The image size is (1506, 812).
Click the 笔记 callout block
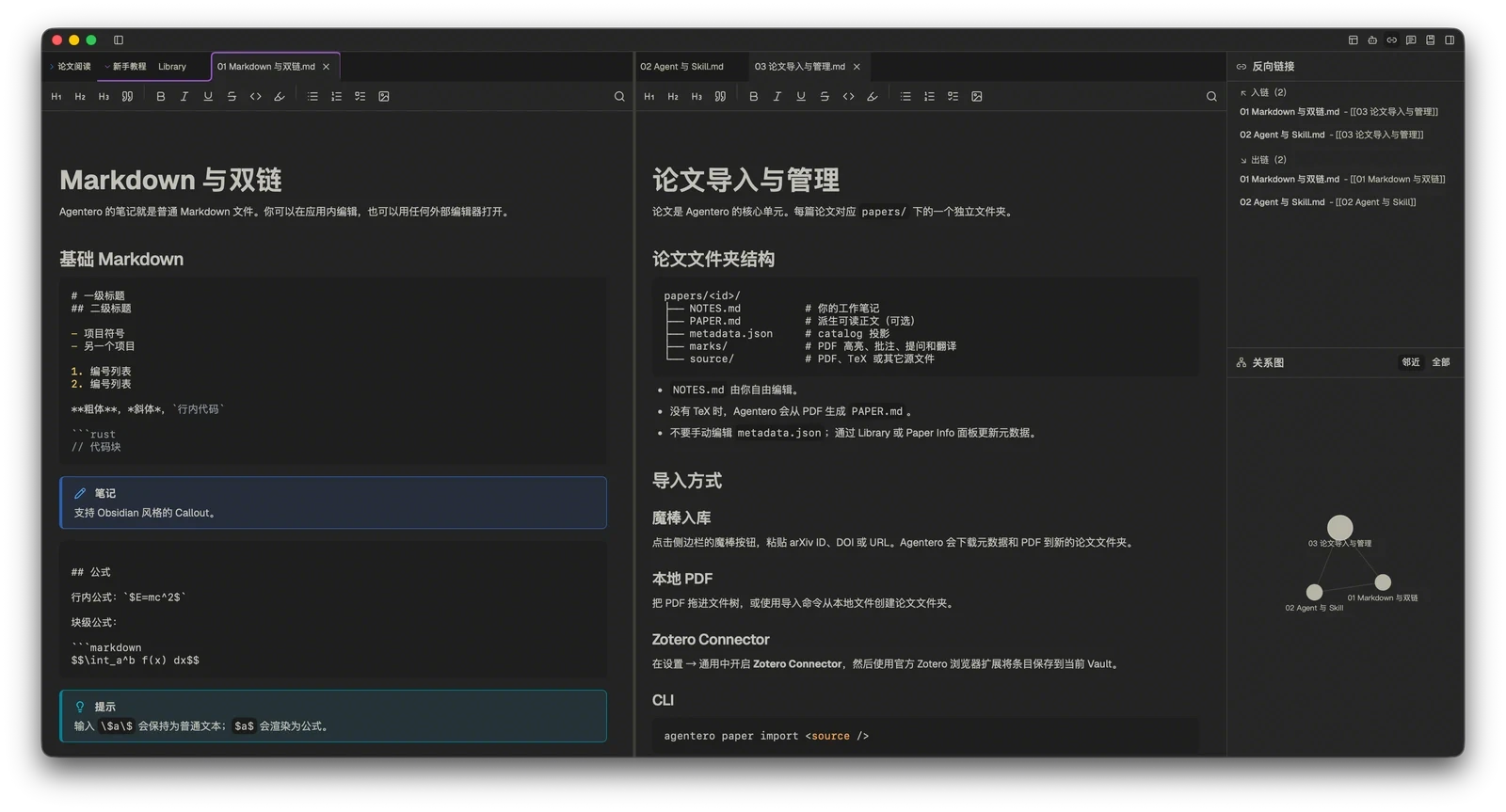pyautogui.click(x=333, y=502)
